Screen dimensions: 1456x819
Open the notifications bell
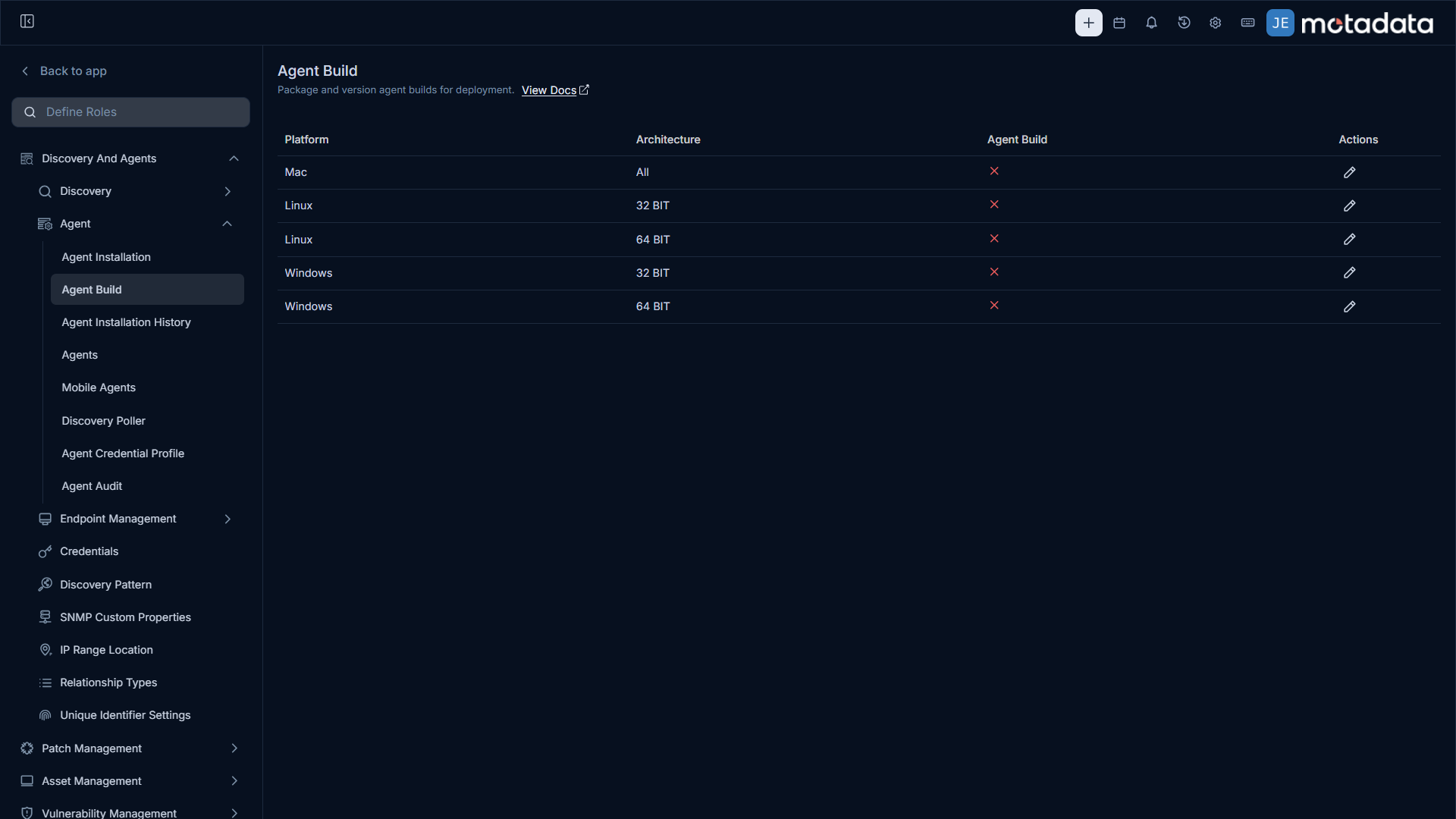[x=1151, y=23]
